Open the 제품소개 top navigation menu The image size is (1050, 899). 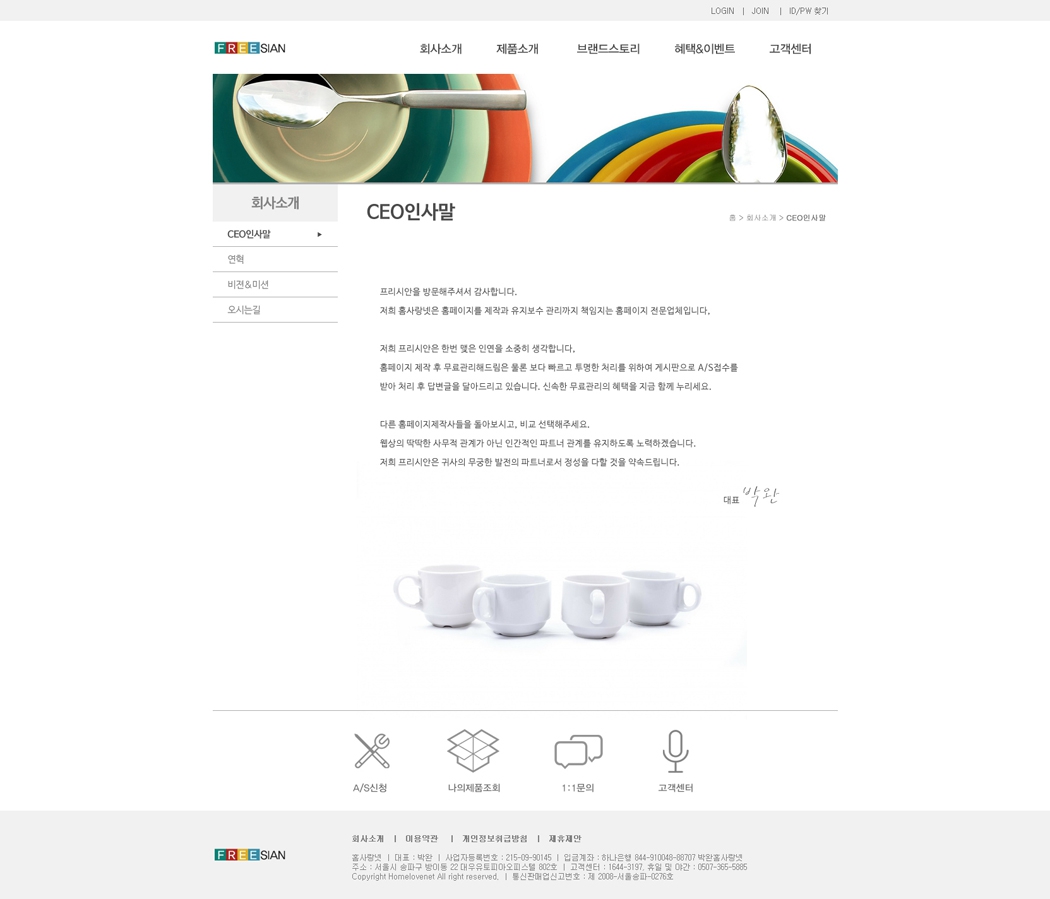(517, 49)
